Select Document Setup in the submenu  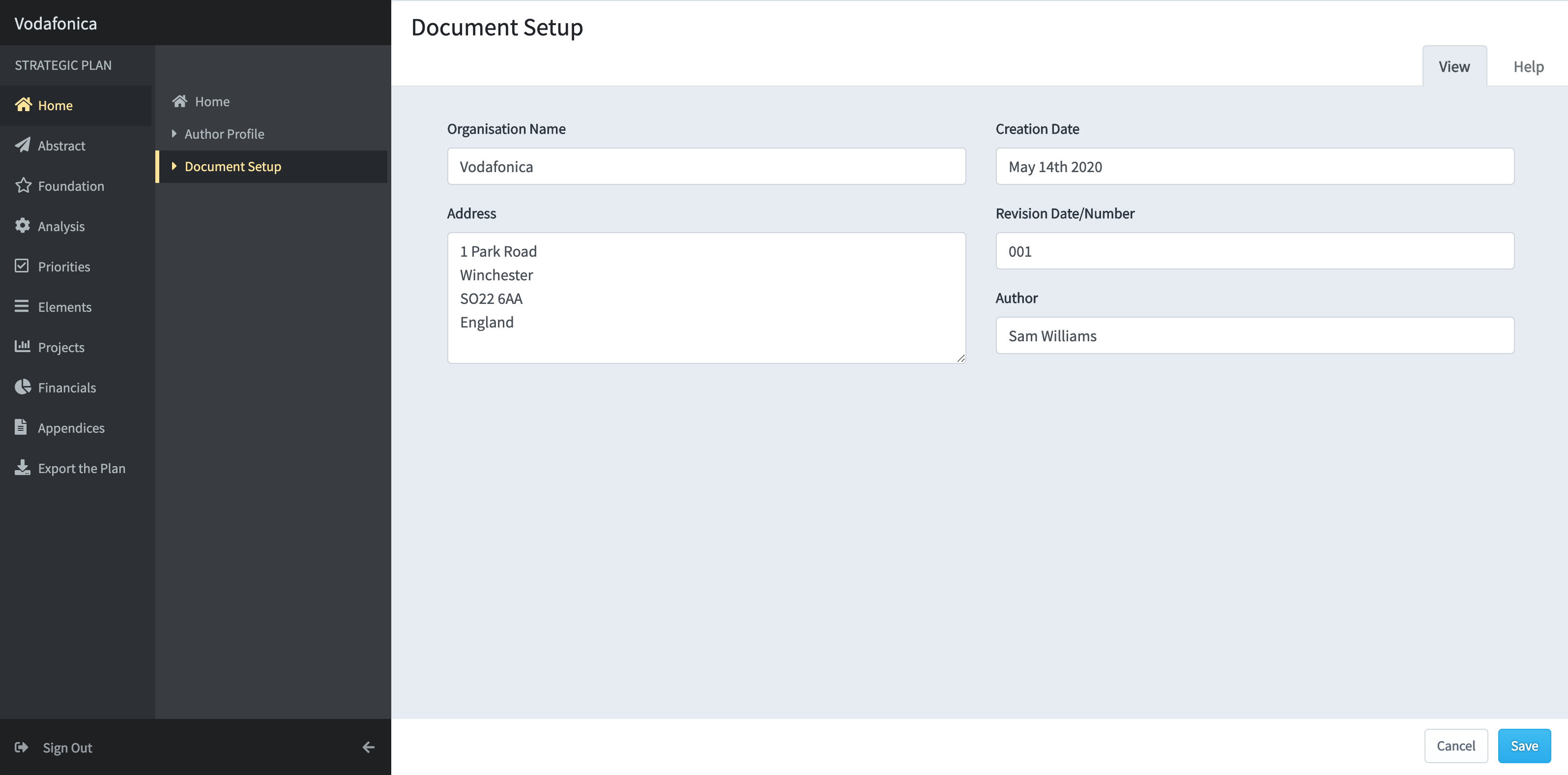coord(272,166)
